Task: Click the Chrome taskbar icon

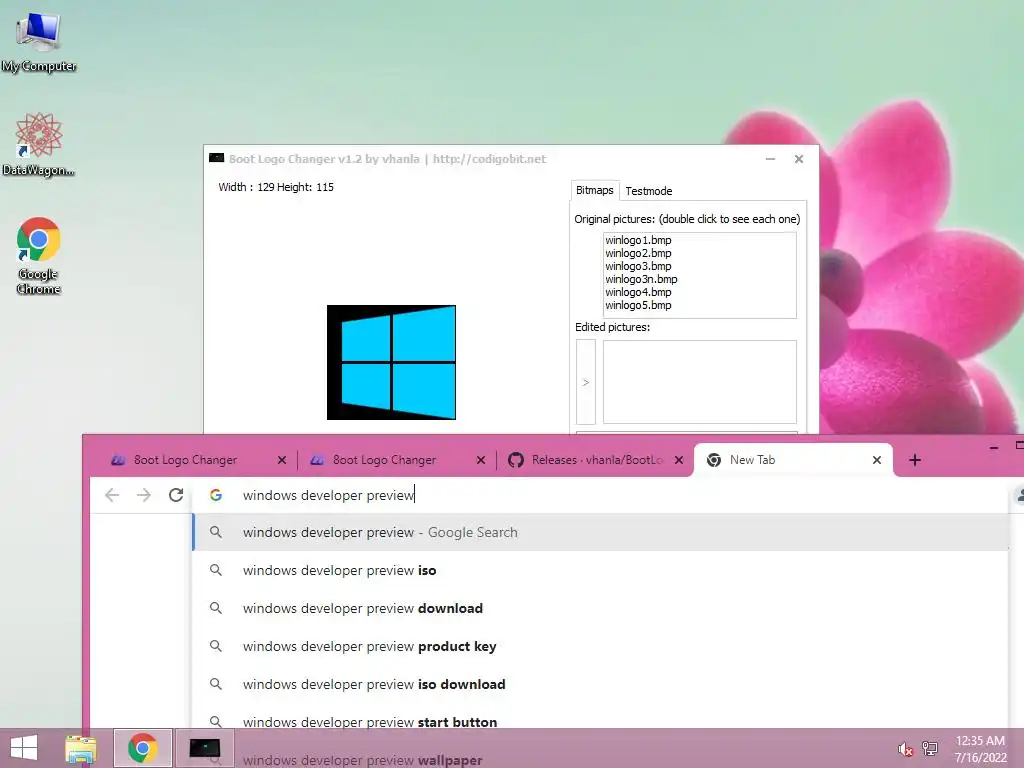Action: 142,748
